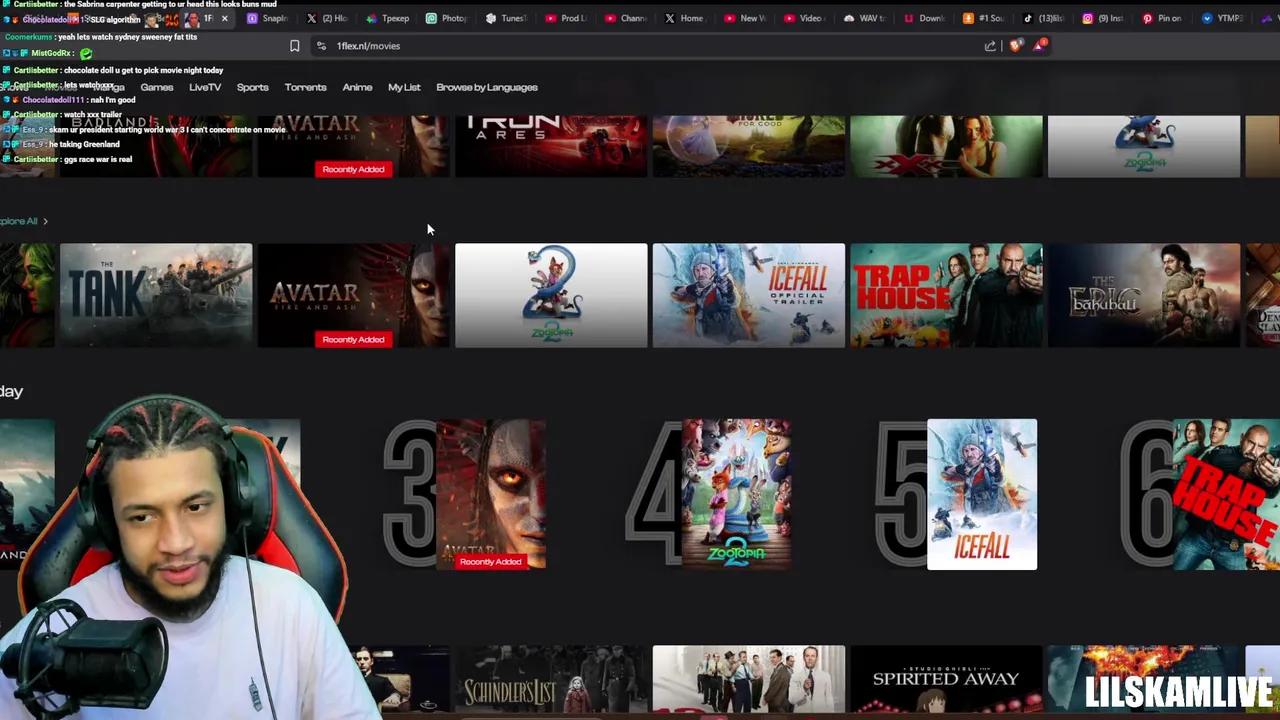
Task: Open Spirited Away thumbnail
Action: [x=946, y=679]
